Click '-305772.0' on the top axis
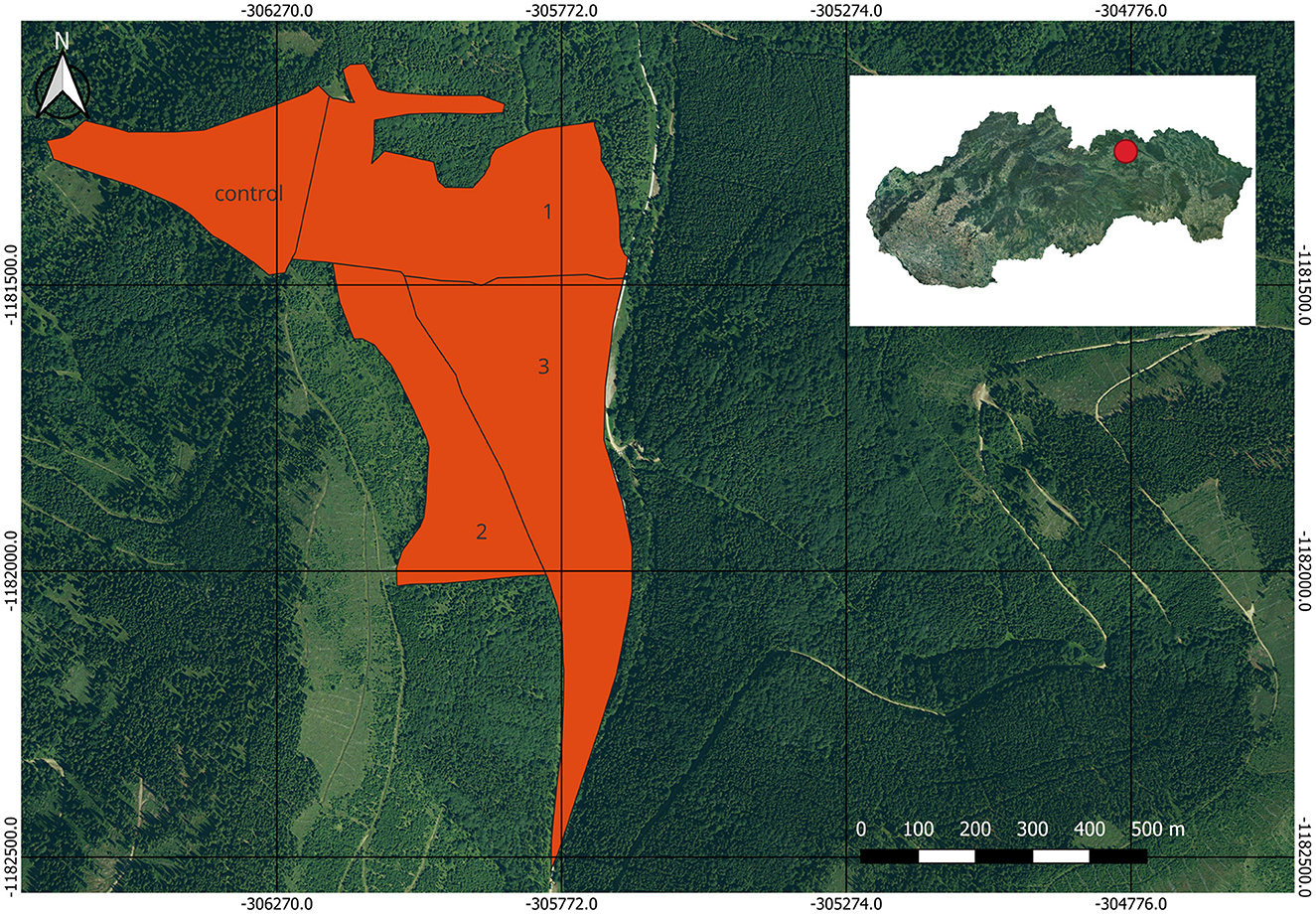This screenshot has width=1316, height=914. pos(560,11)
